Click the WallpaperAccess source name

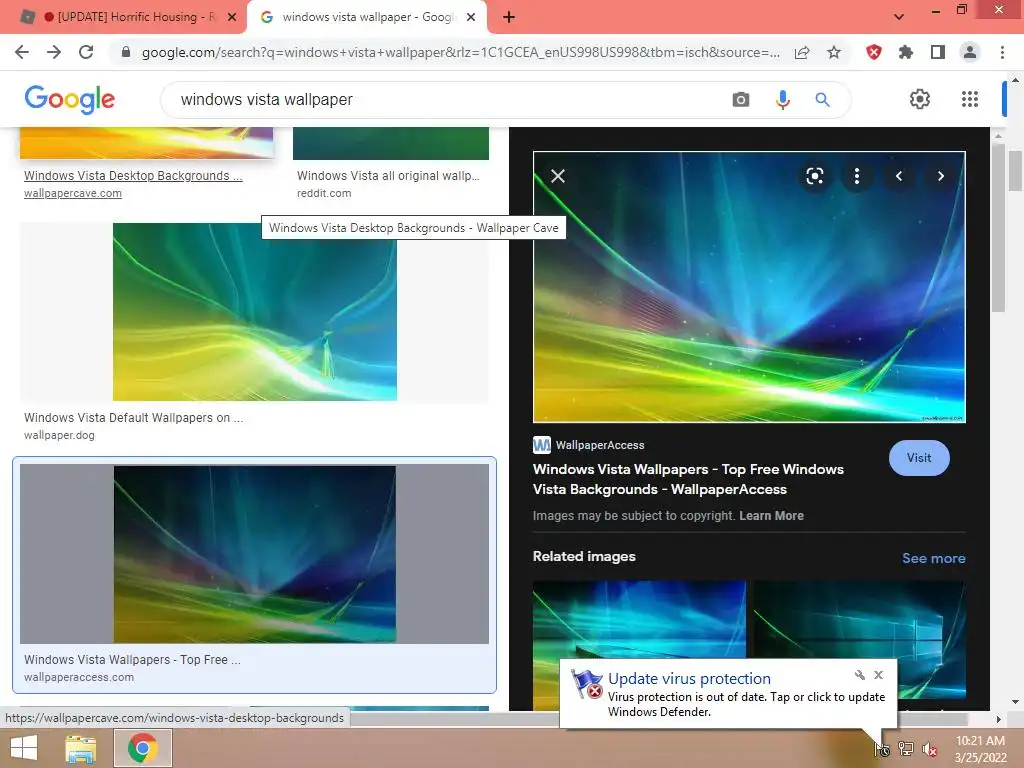tap(600, 445)
